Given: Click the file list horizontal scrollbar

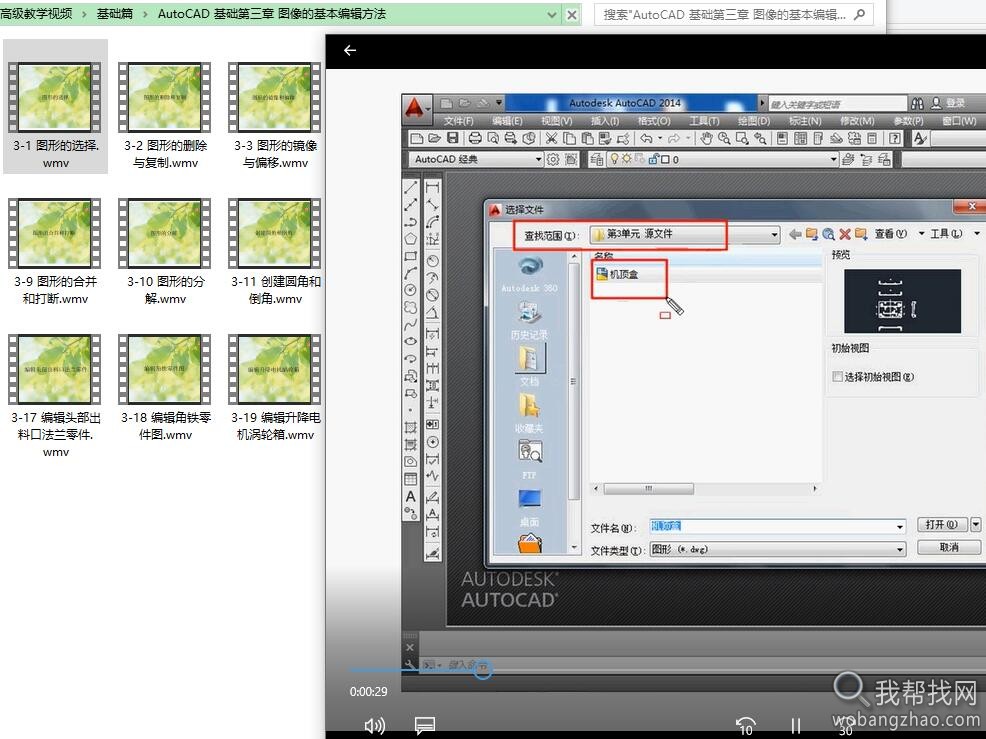Looking at the screenshot, I should [648, 489].
